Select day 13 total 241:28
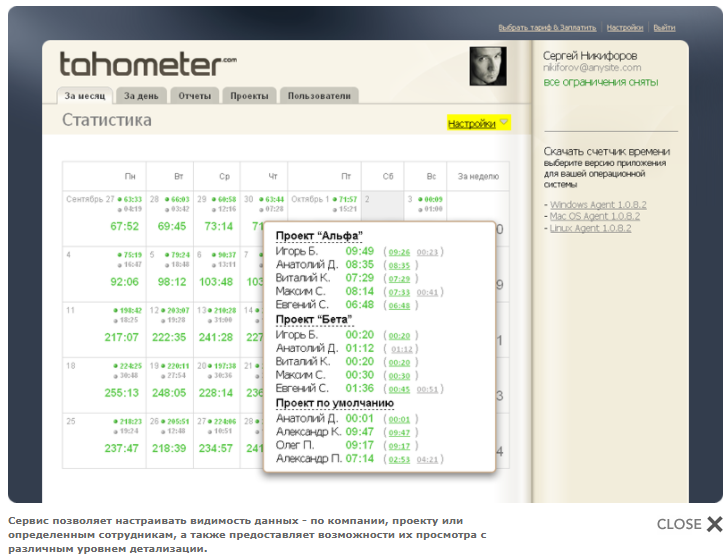Image resolution: width=726 pixels, height=557 pixels. 216,338
